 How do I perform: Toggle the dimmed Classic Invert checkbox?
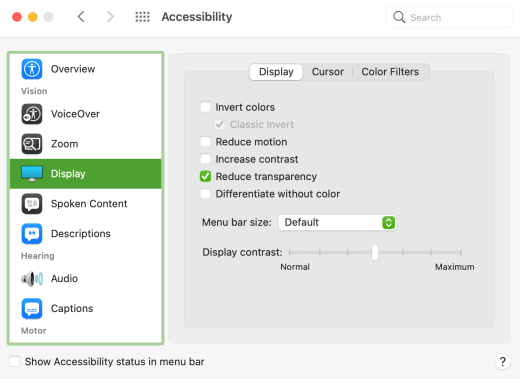tap(220, 124)
